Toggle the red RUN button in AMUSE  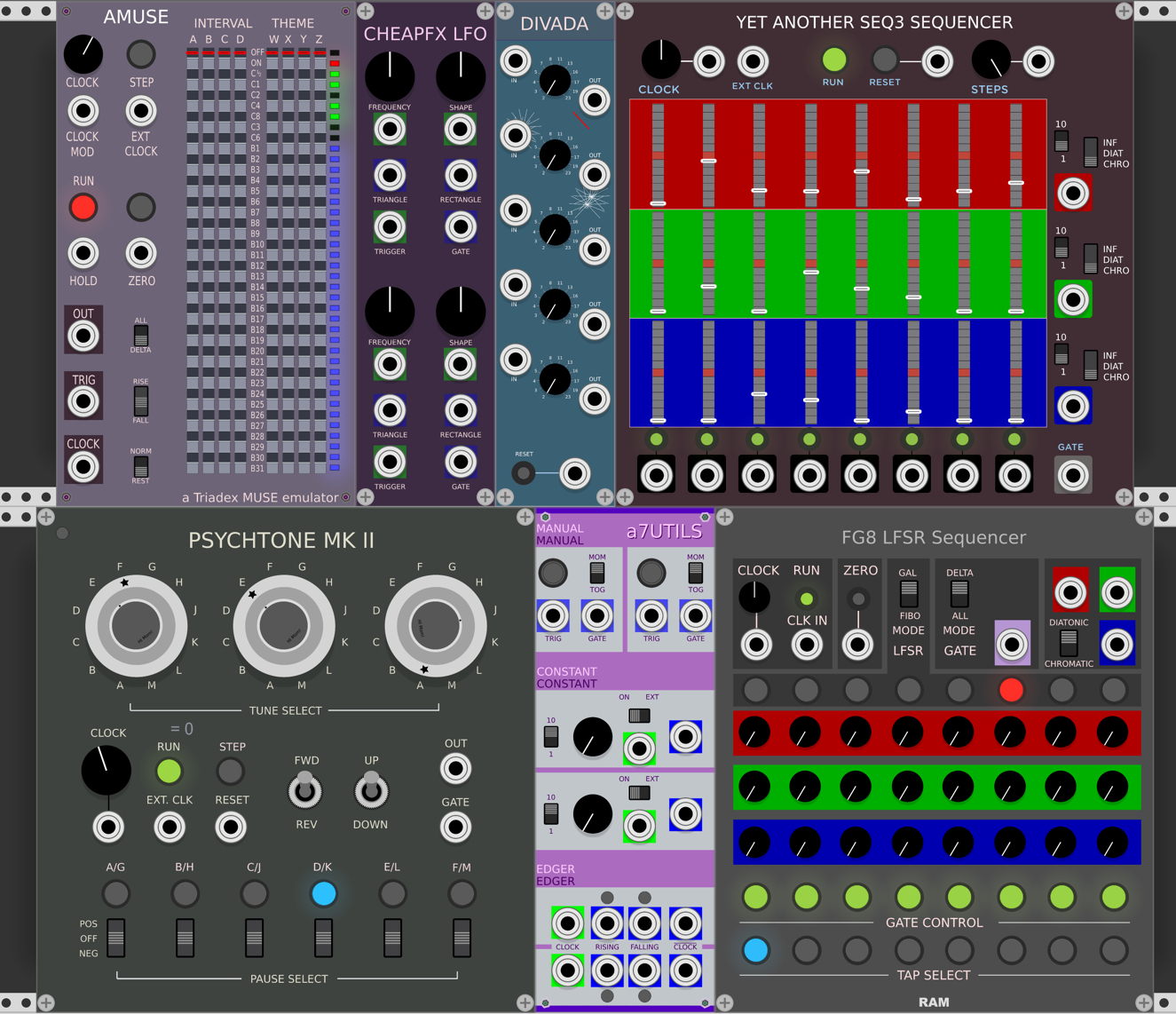(83, 208)
